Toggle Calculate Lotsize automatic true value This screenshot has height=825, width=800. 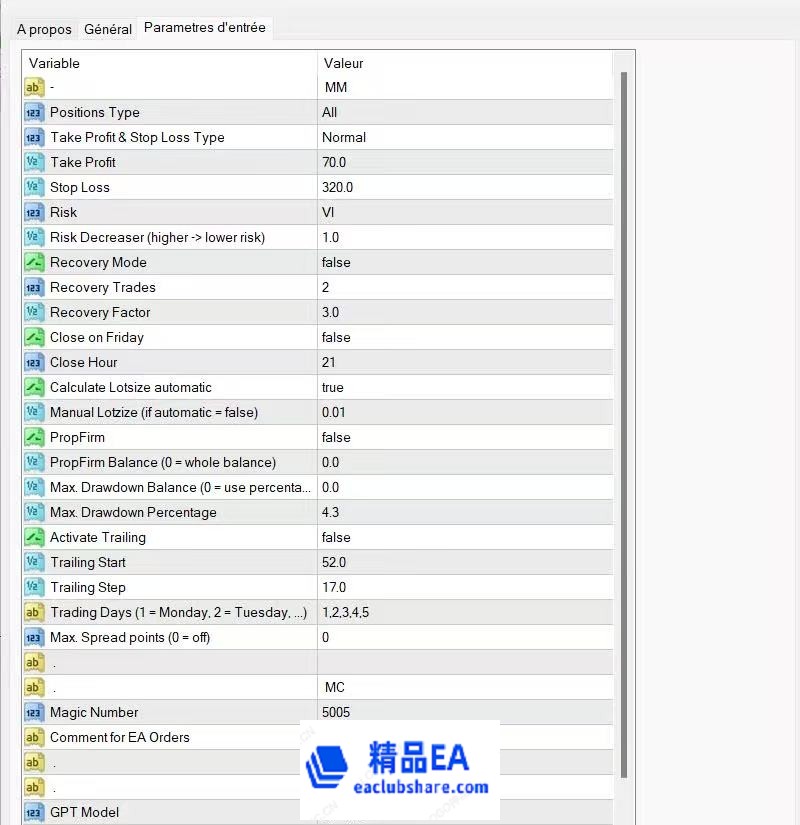point(333,388)
